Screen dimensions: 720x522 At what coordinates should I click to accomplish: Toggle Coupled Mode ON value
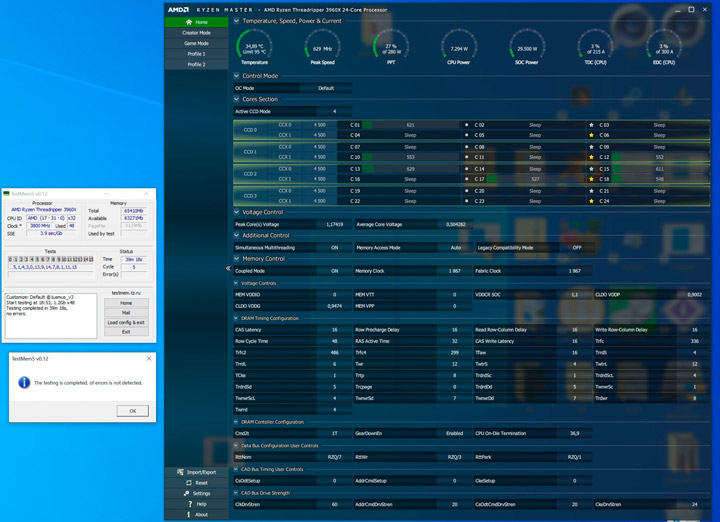[335, 271]
